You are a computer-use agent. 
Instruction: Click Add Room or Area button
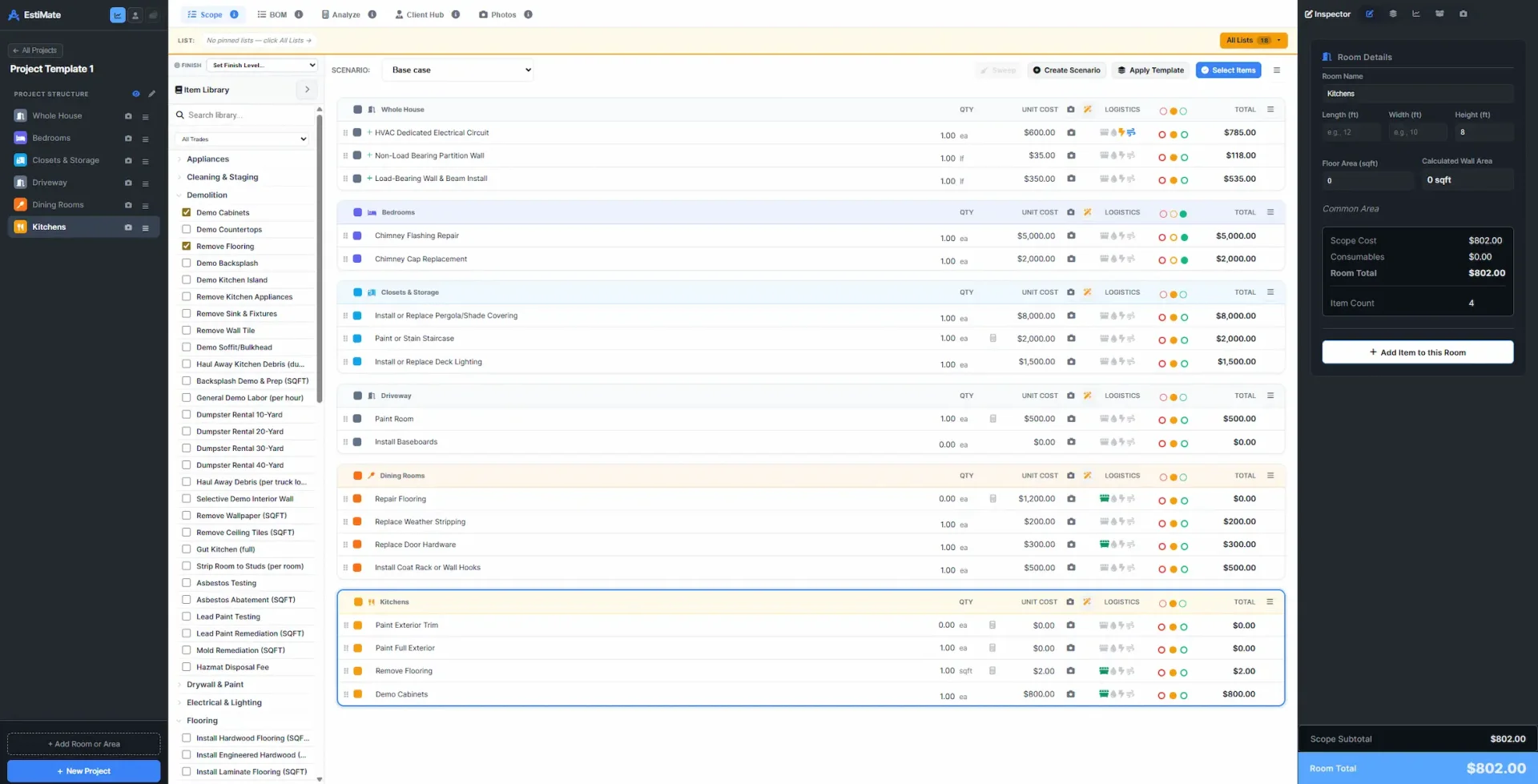point(84,744)
